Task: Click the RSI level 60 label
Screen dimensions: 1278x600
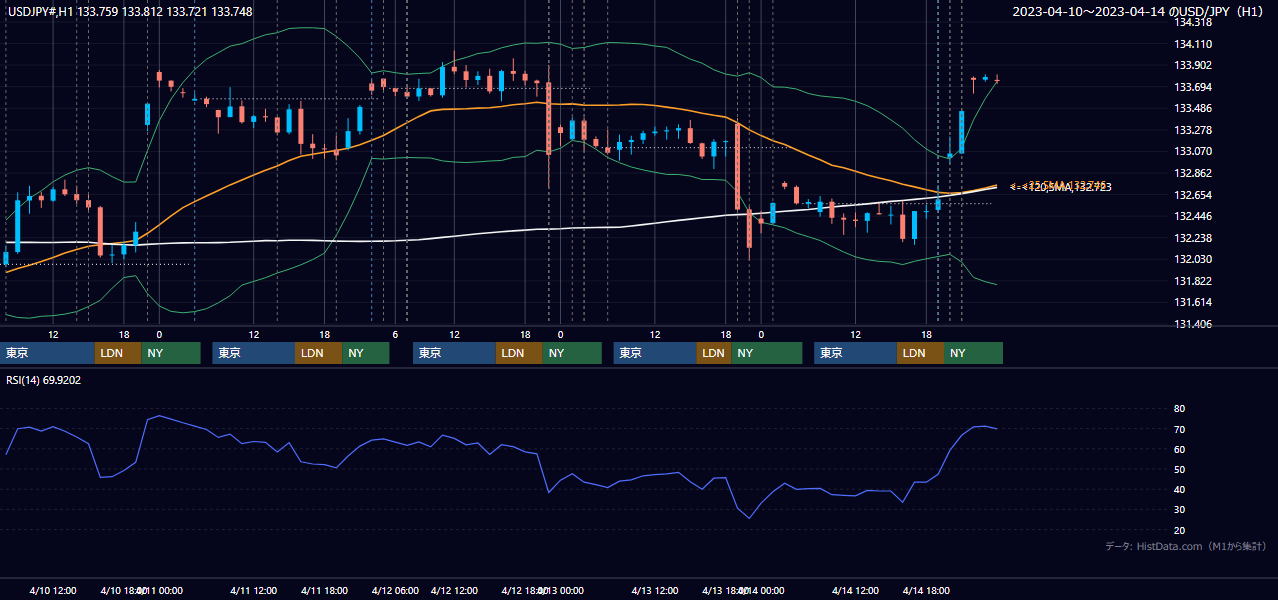Action: pos(1180,449)
